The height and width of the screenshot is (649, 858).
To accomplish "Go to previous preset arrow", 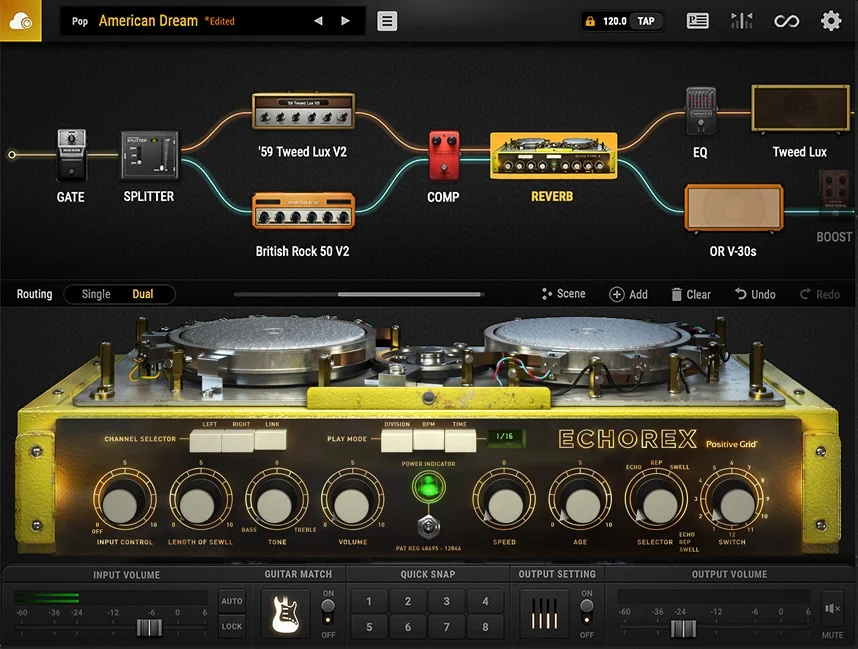I will click(x=318, y=21).
